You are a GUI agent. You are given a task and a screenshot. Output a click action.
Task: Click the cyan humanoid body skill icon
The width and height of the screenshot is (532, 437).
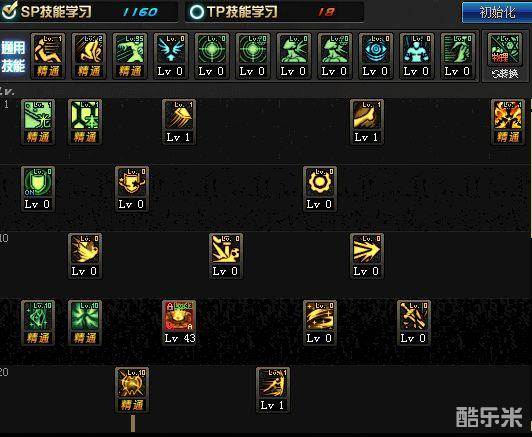click(x=417, y=56)
